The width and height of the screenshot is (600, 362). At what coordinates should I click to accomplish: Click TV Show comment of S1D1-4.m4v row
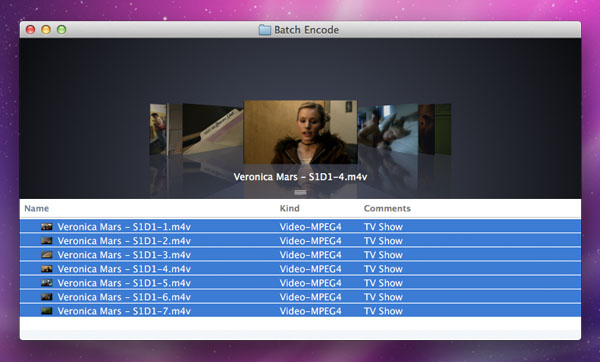(x=383, y=269)
